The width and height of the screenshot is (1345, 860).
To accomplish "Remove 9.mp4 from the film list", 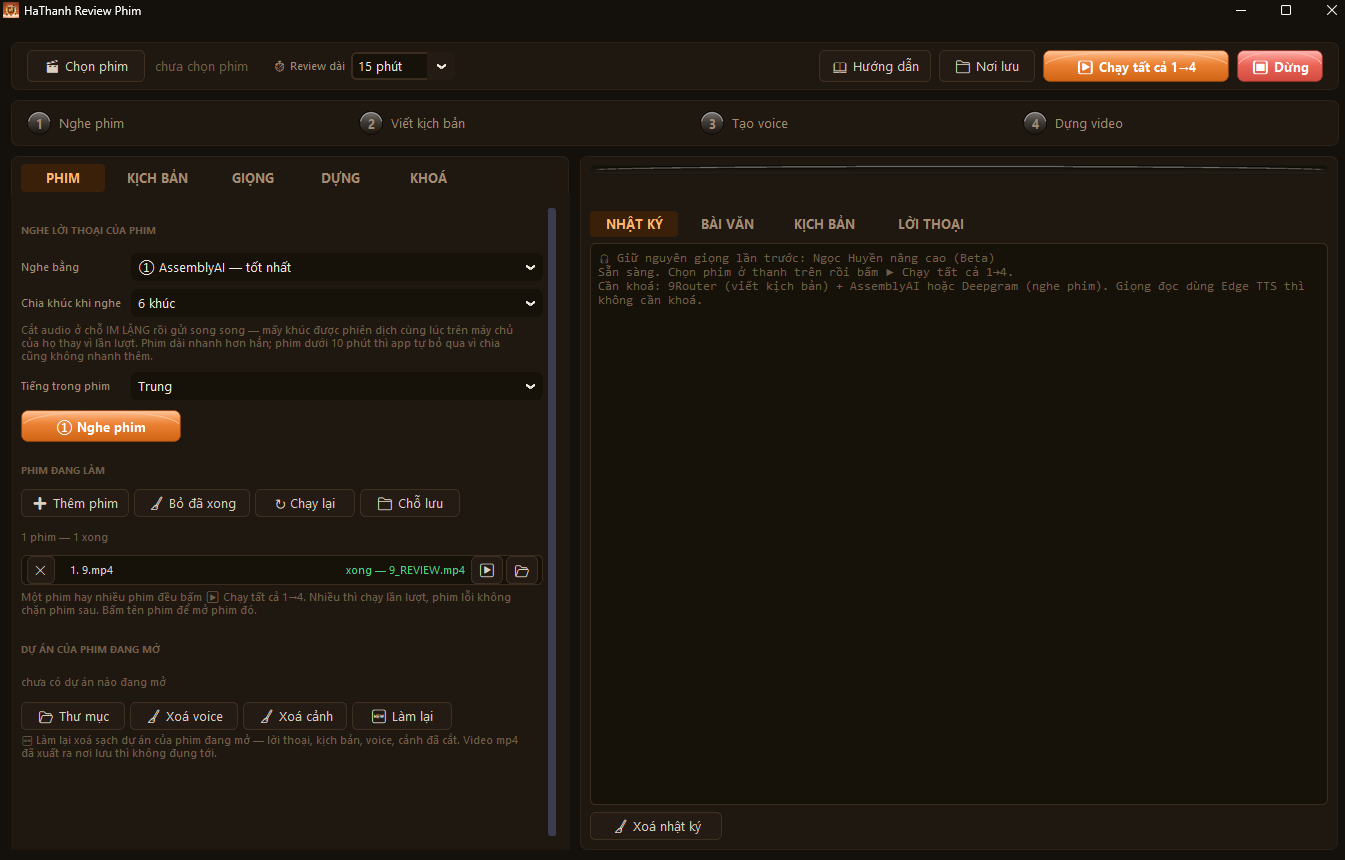I will 40,570.
